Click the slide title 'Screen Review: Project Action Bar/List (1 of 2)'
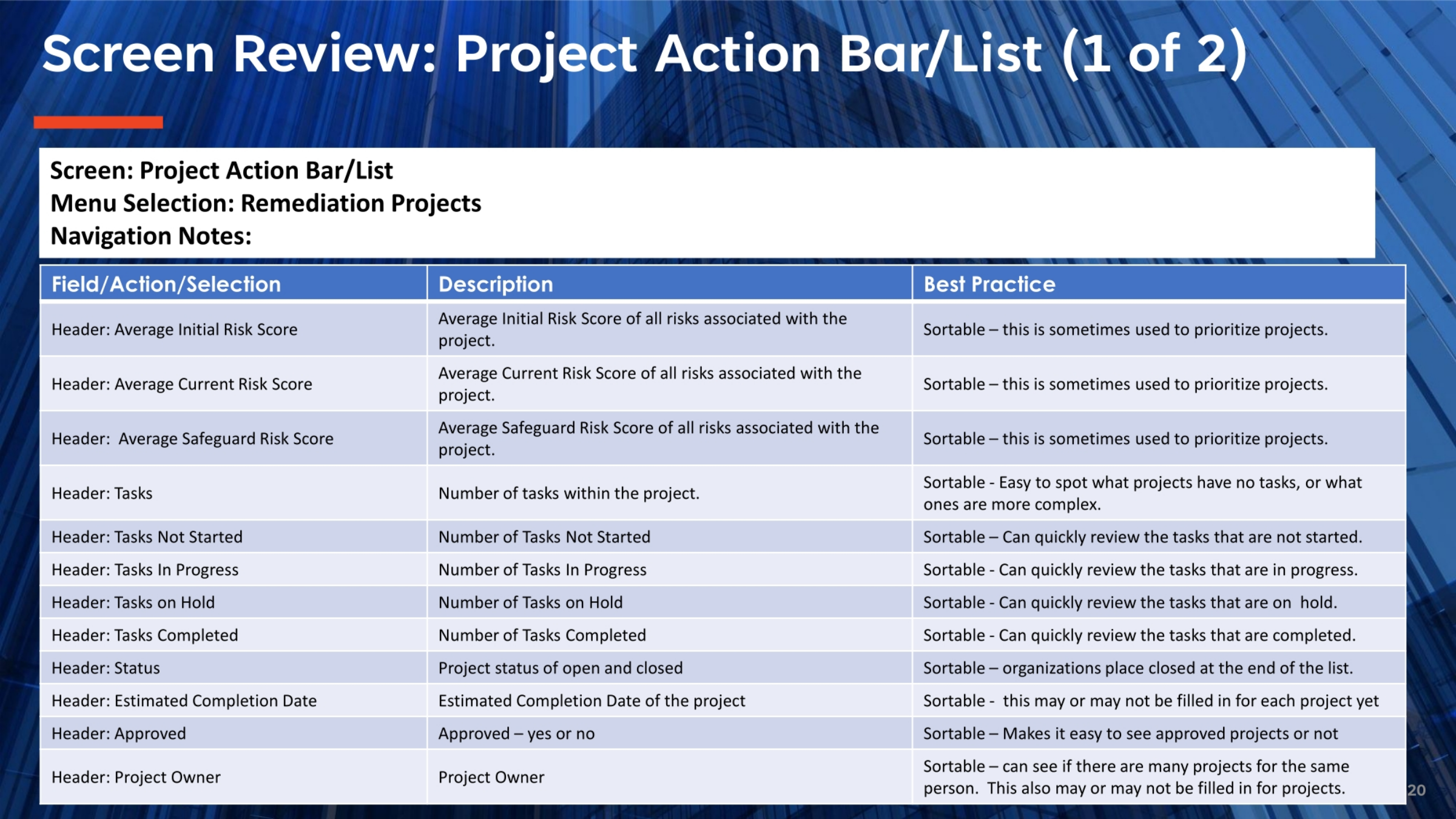This screenshot has width=1456, height=819. click(x=645, y=55)
